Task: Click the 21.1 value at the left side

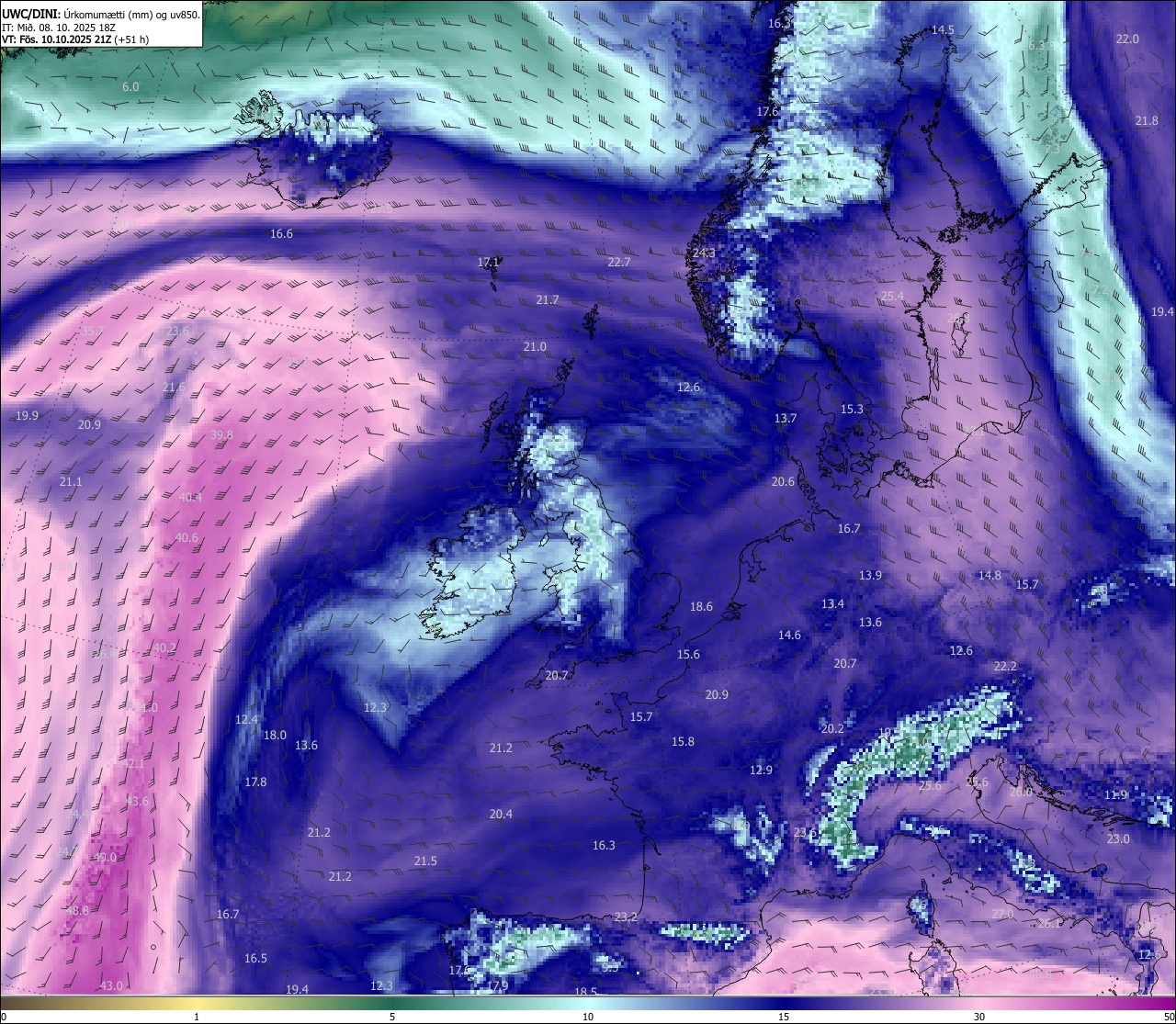Action: 71,482
